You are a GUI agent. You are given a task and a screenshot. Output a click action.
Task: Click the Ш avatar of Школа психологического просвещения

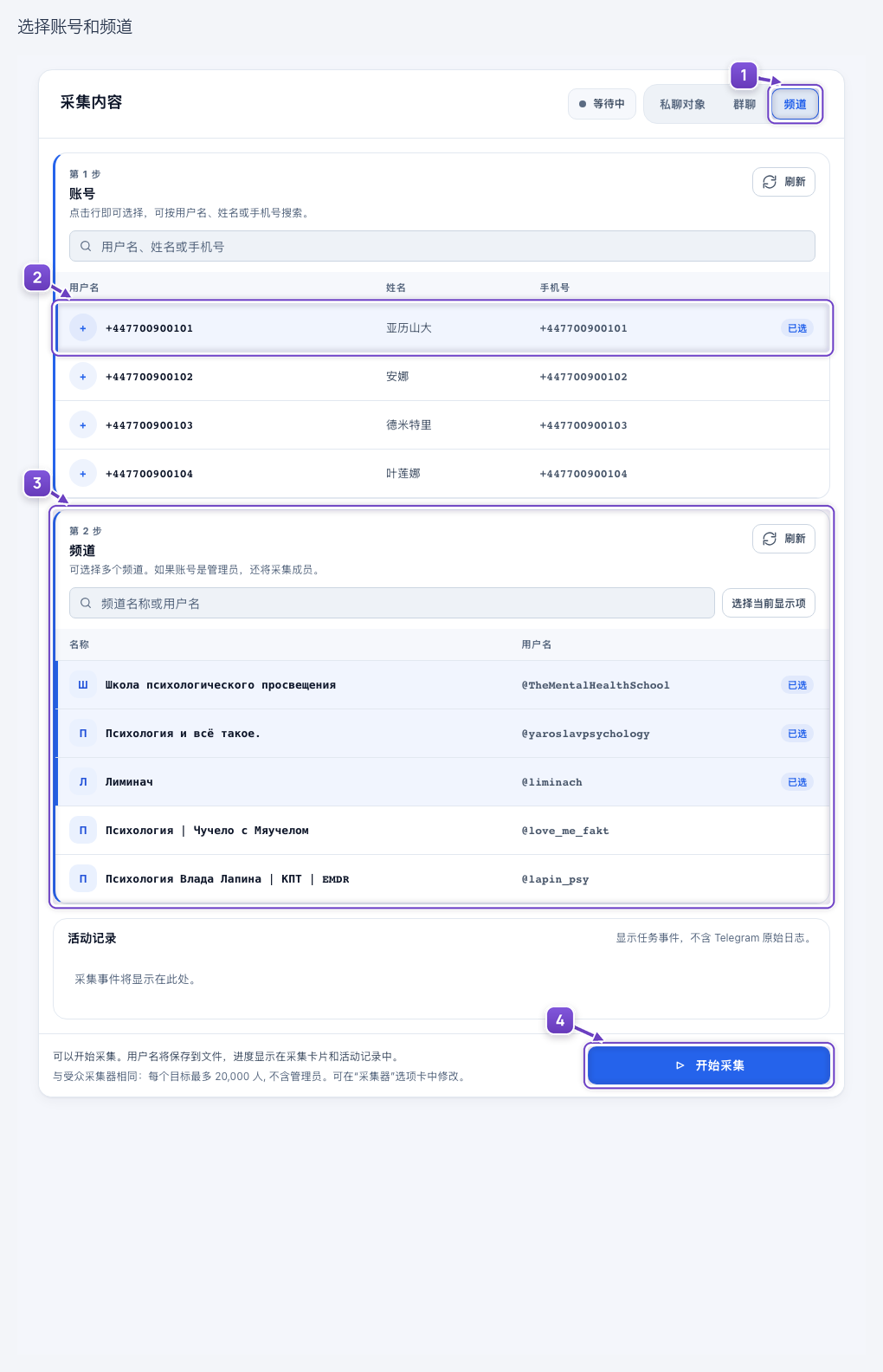83,685
